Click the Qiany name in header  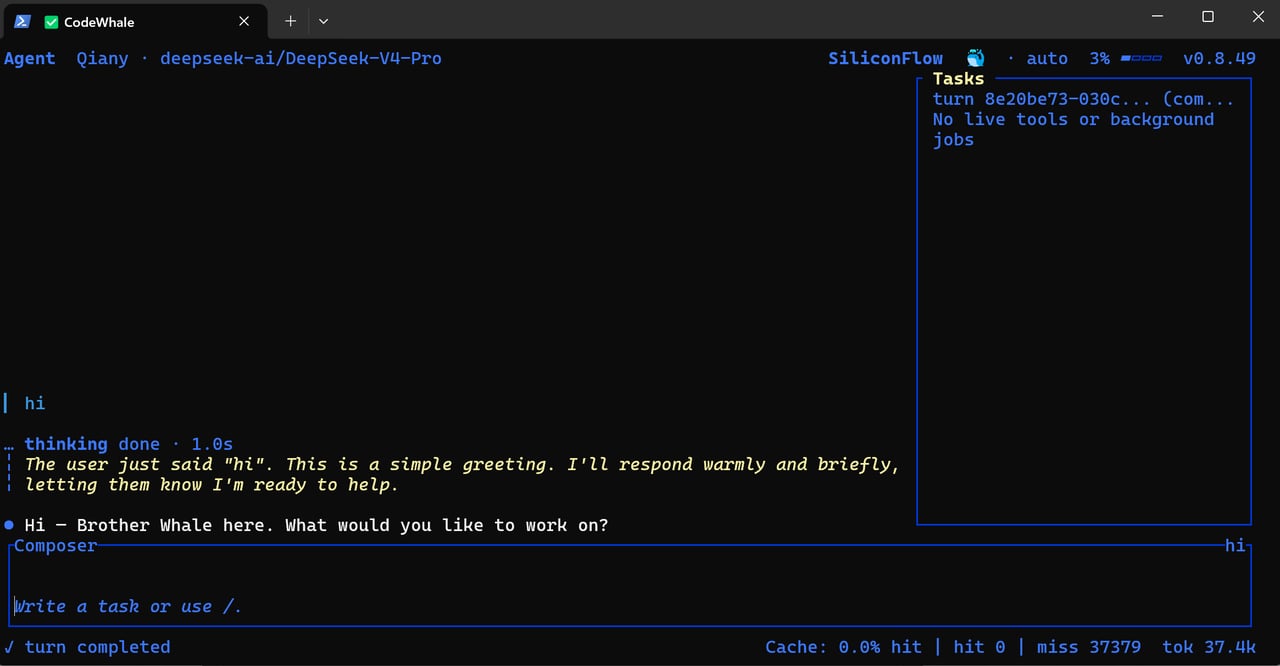(x=103, y=58)
